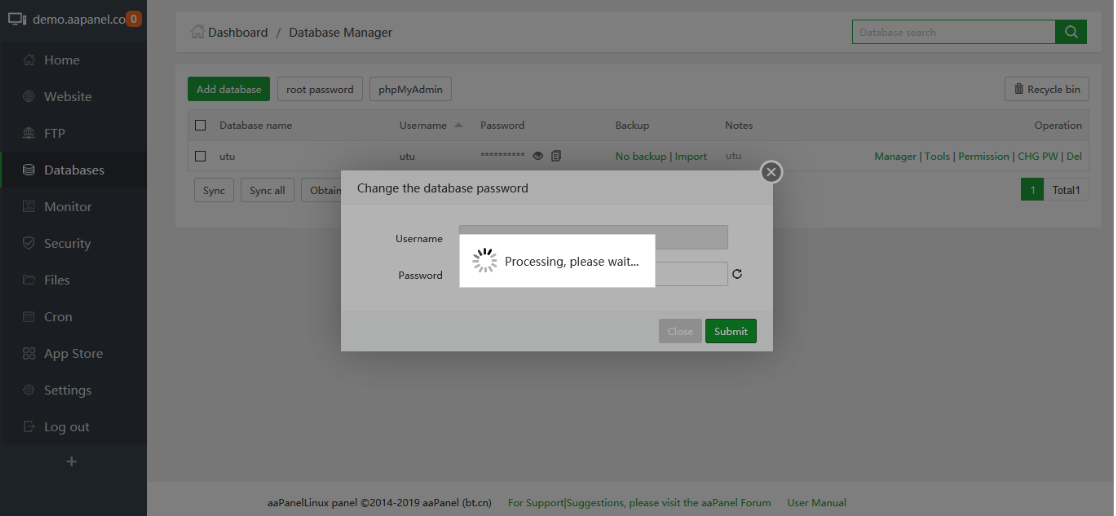1116x516 pixels.
Task: Click the Database search input field
Action: [x=954, y=32]
